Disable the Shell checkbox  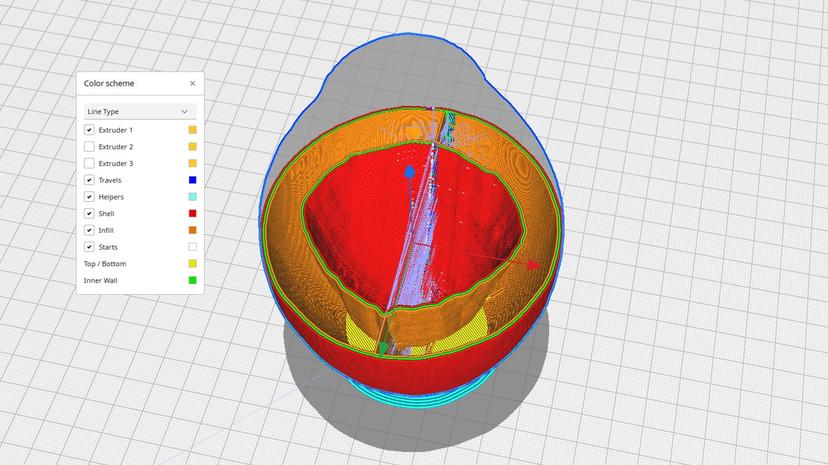click(x=89, y=213)
